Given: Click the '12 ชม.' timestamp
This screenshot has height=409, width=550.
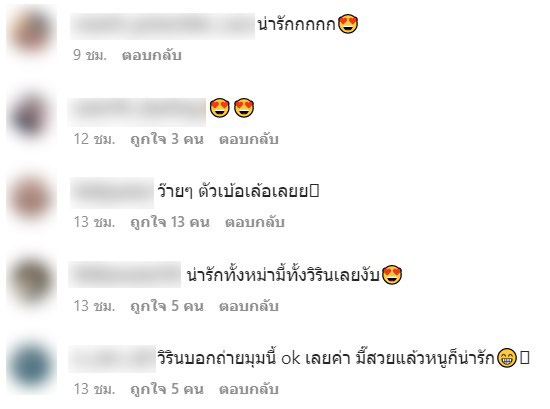Looking at the screenshot, I should 94,140.
